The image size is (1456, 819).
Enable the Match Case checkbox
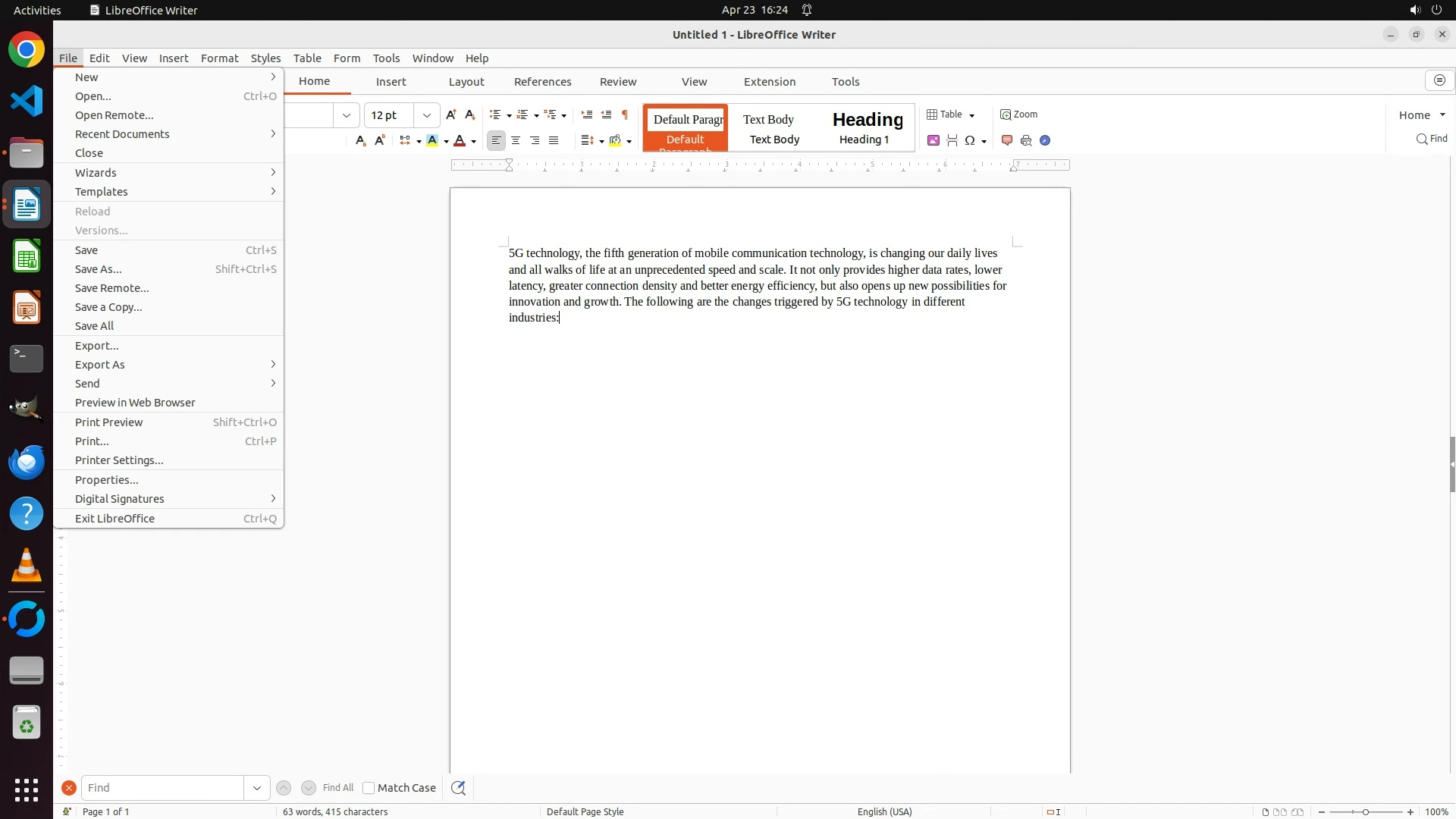369,788
